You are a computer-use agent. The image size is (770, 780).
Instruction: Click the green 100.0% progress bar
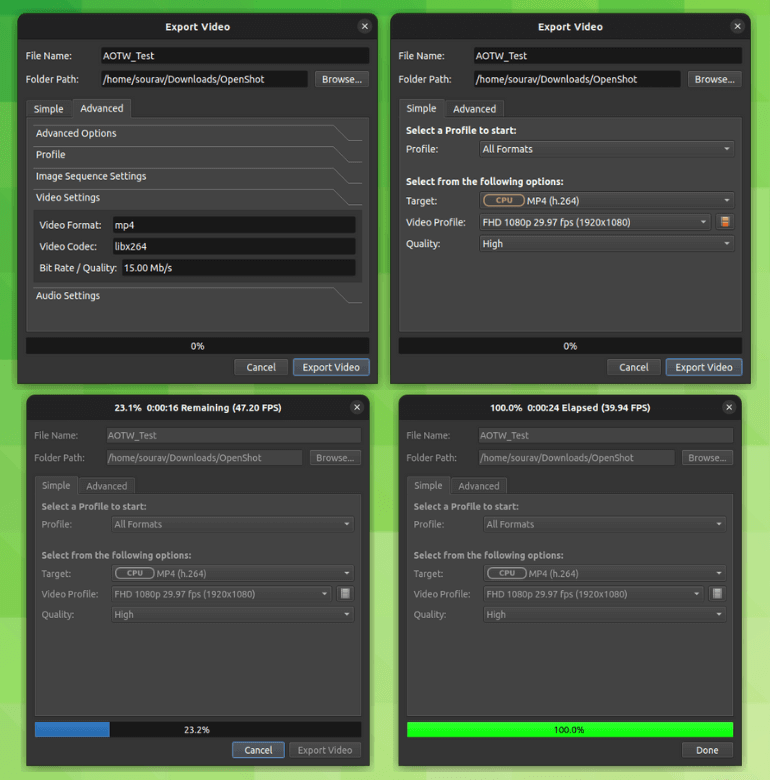[570, 730]
